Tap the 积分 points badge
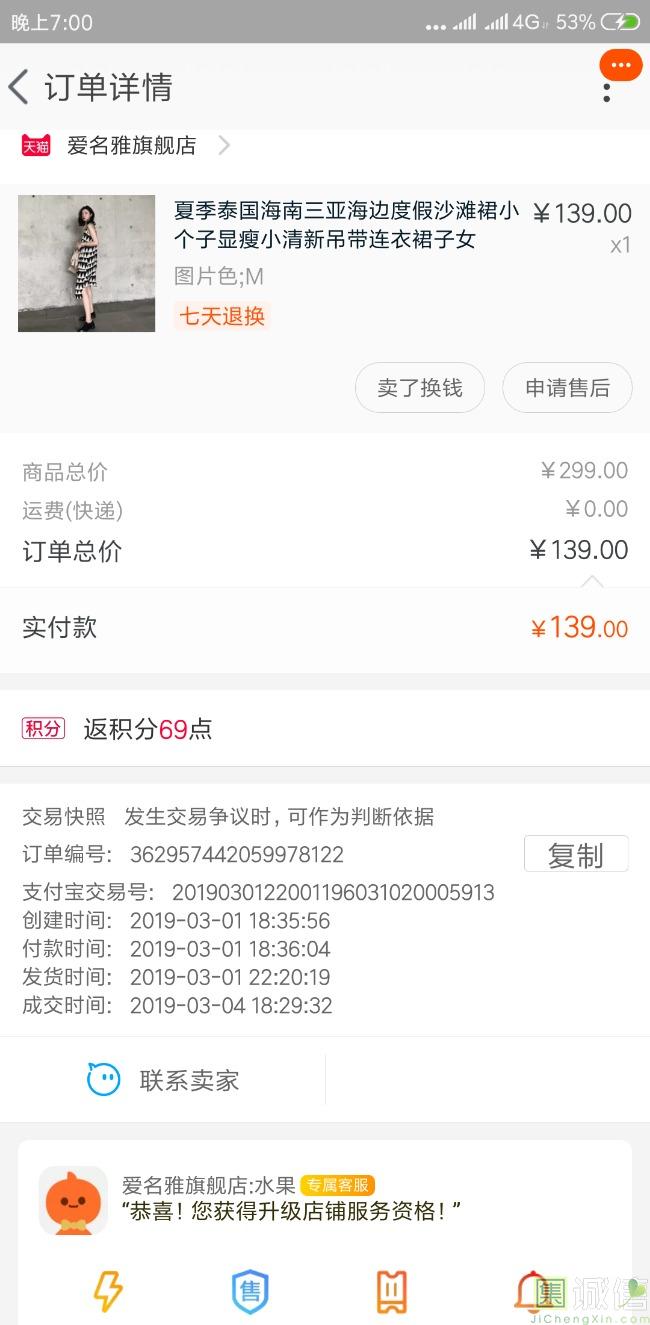 click(43, 728)
